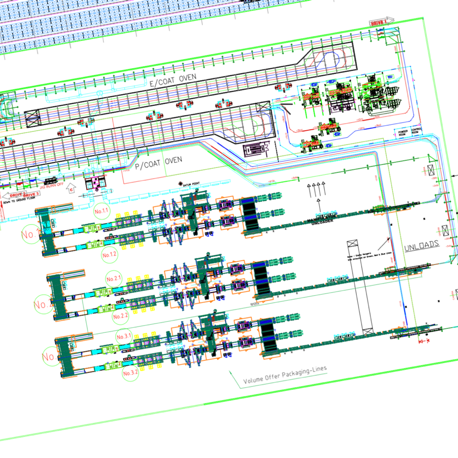Screen dimensions: 458x458
Task: Click the Volume Offer Packaging-Lines caption
Action: click(285, 375)
